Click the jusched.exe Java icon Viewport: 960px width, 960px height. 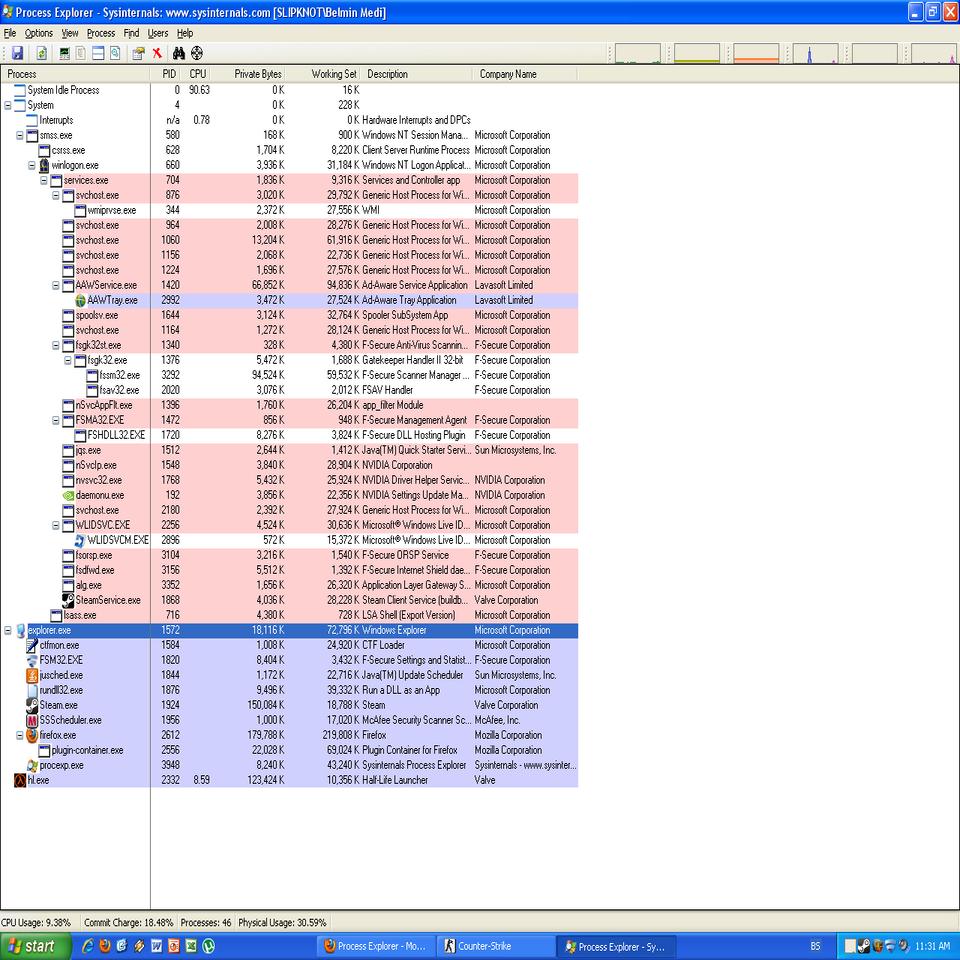[x=32, y=675]
